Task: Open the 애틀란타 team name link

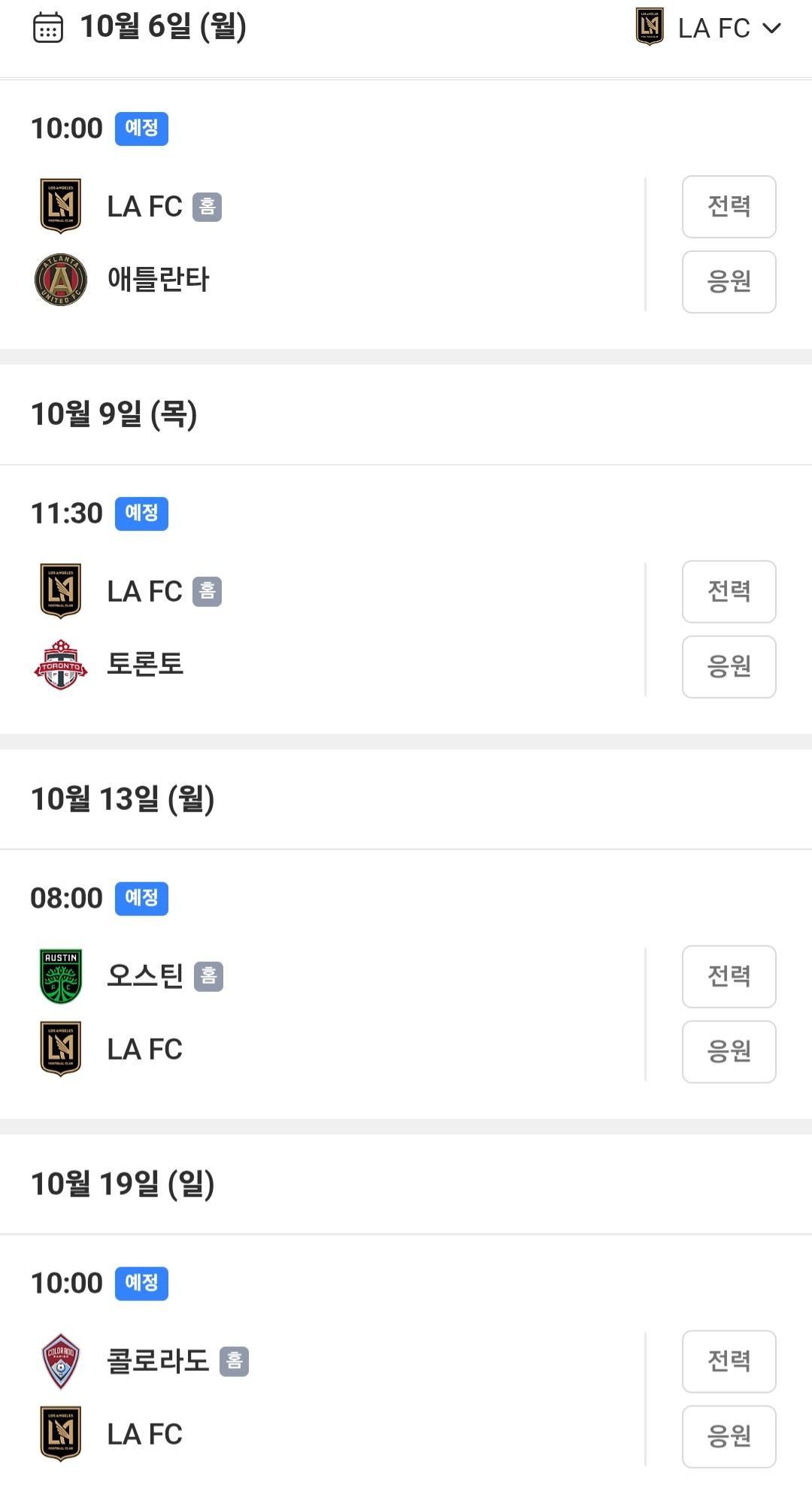Action: pos(158,280)
